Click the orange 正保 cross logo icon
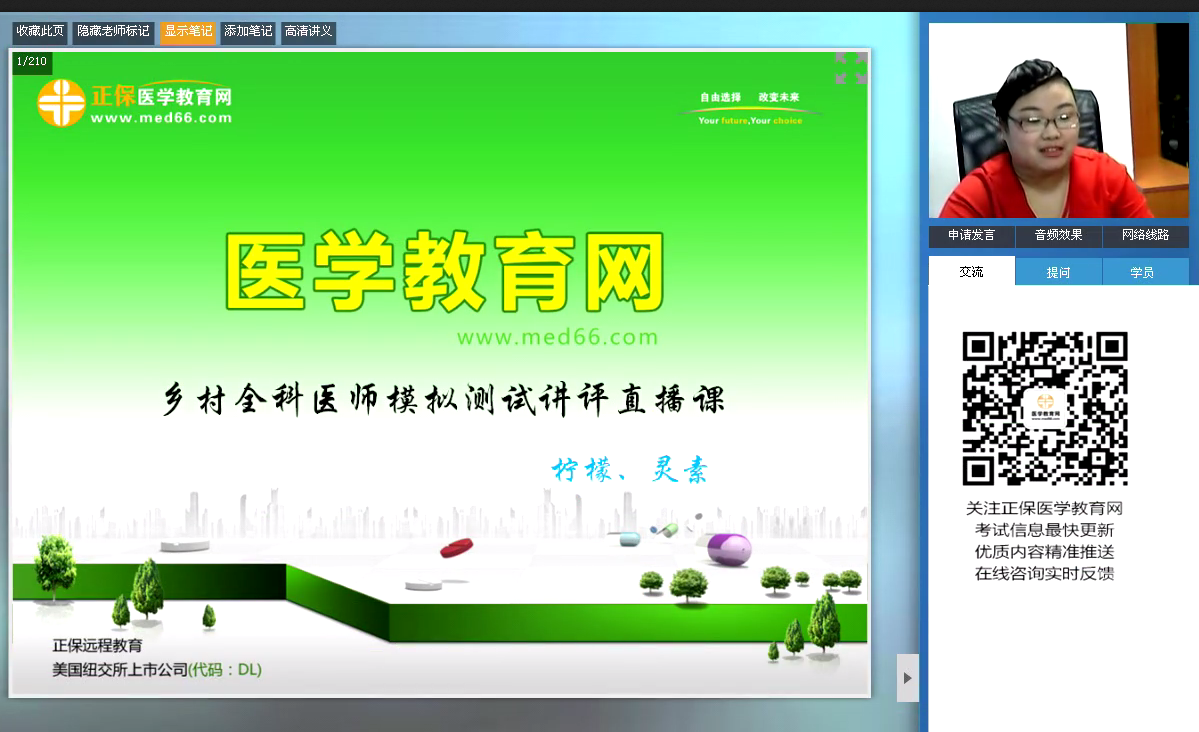The height and width of the screenshot is (732, 1199). 61,103
